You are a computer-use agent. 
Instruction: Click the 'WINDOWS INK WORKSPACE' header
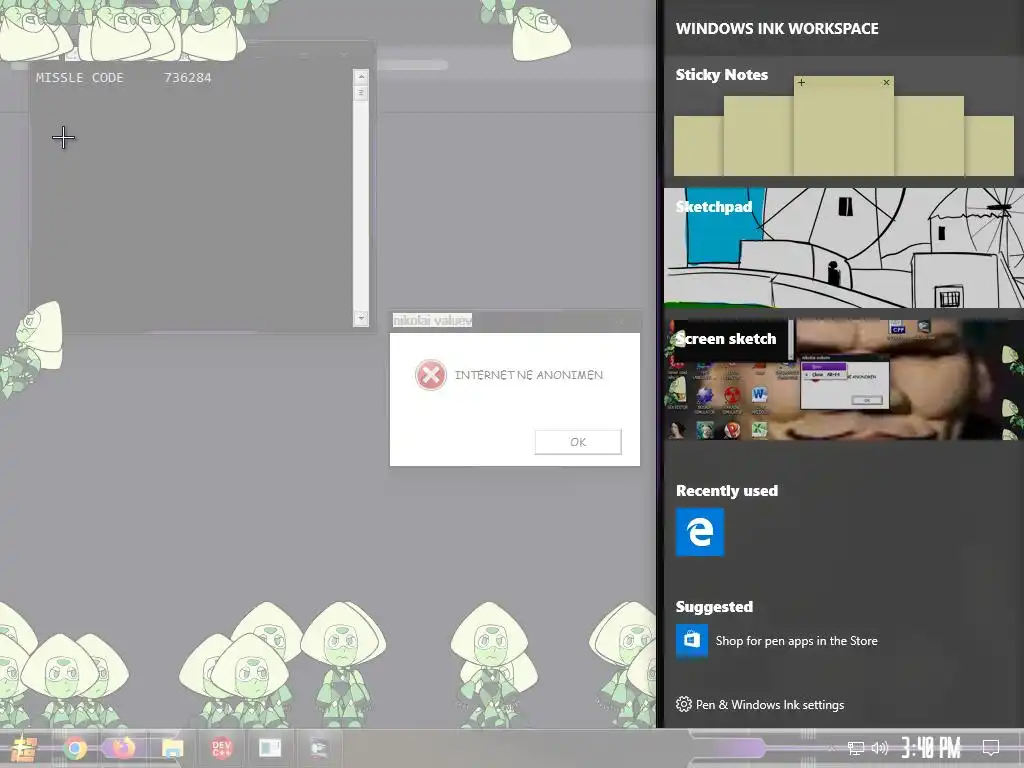pos(777,29)
